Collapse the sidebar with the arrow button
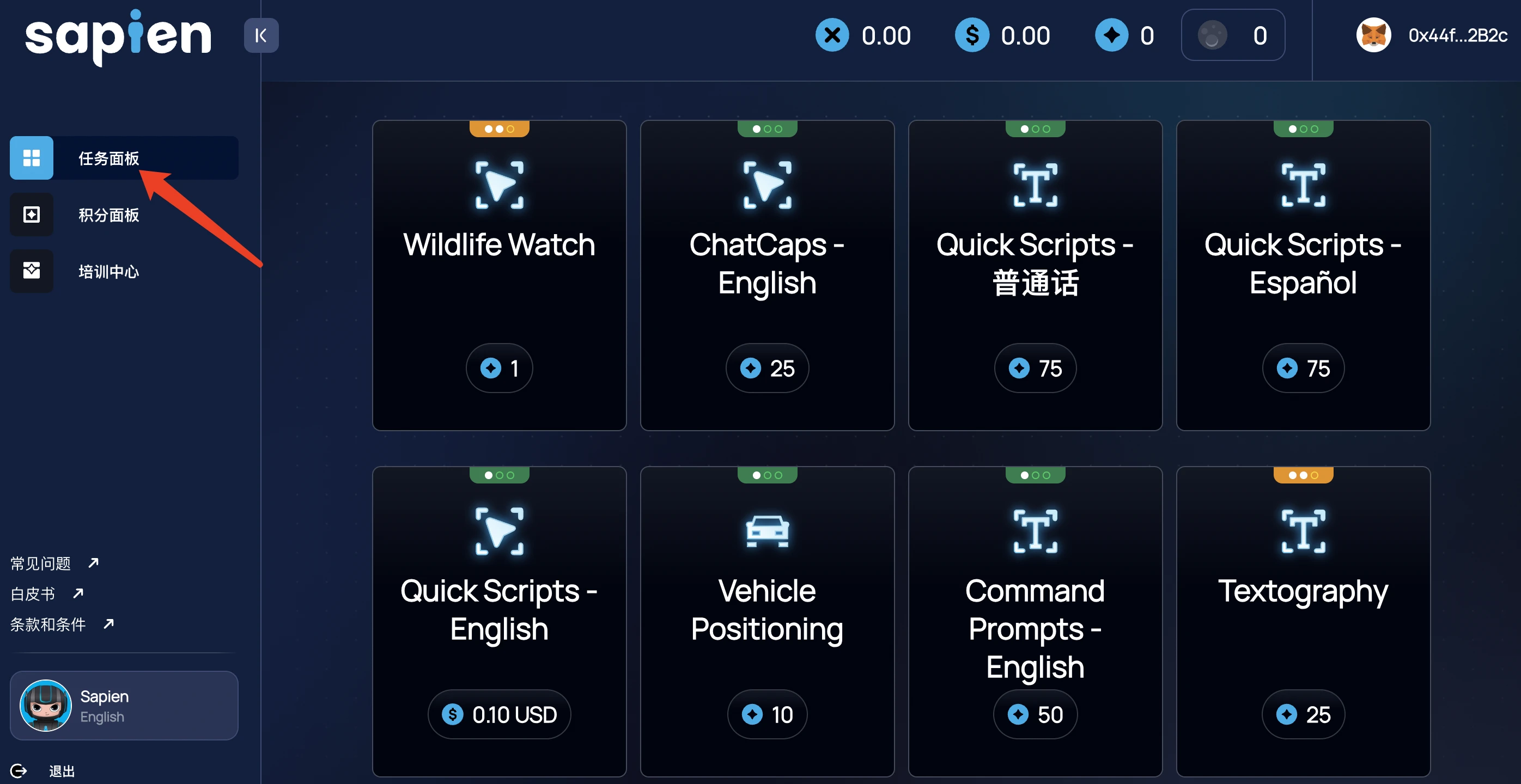The width and height of the screenshot is (1521, 784). click(261, 35)
